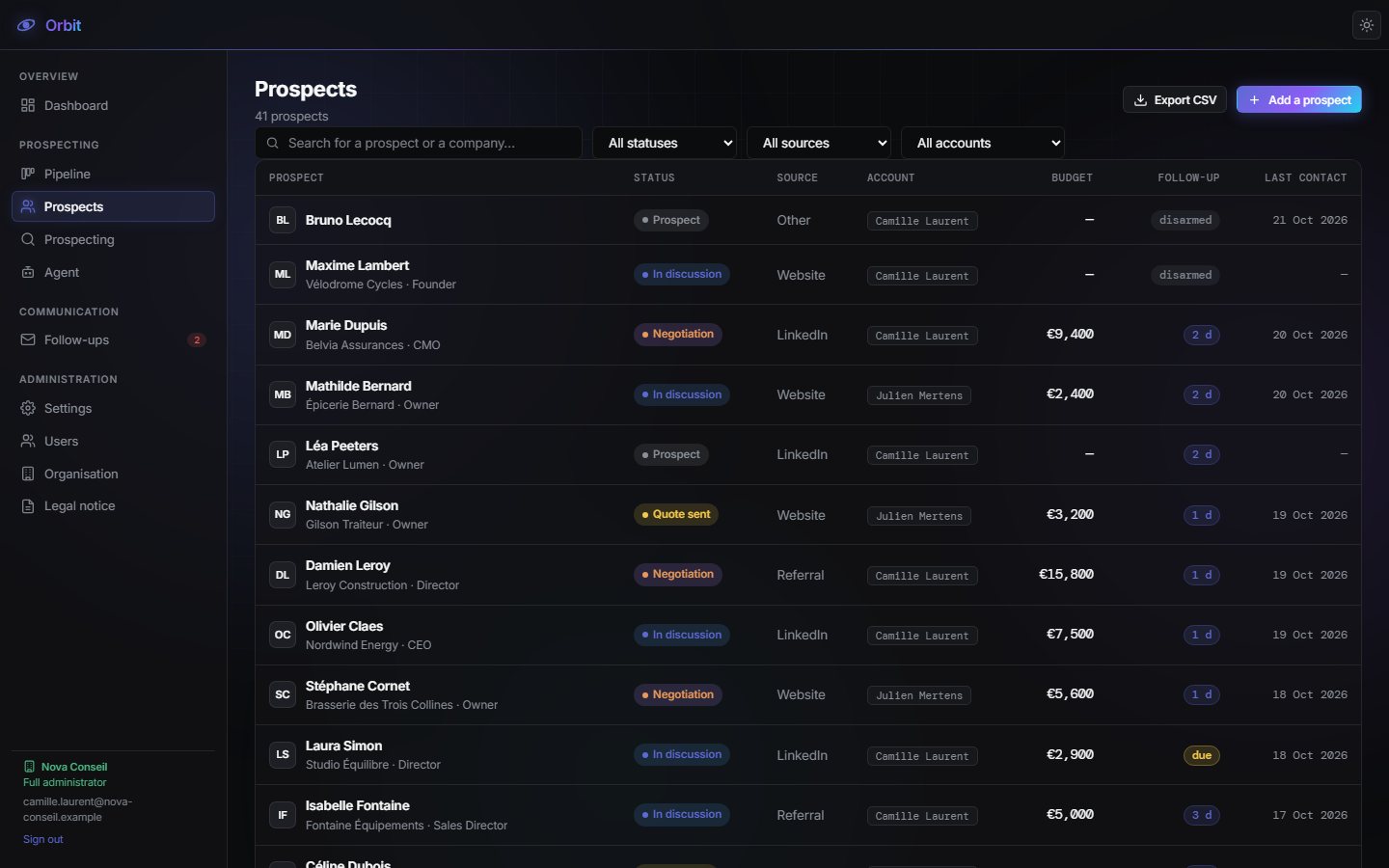1389x868 pixels.
Task: Open the Follow-ups section
Action: pos(113,339)
